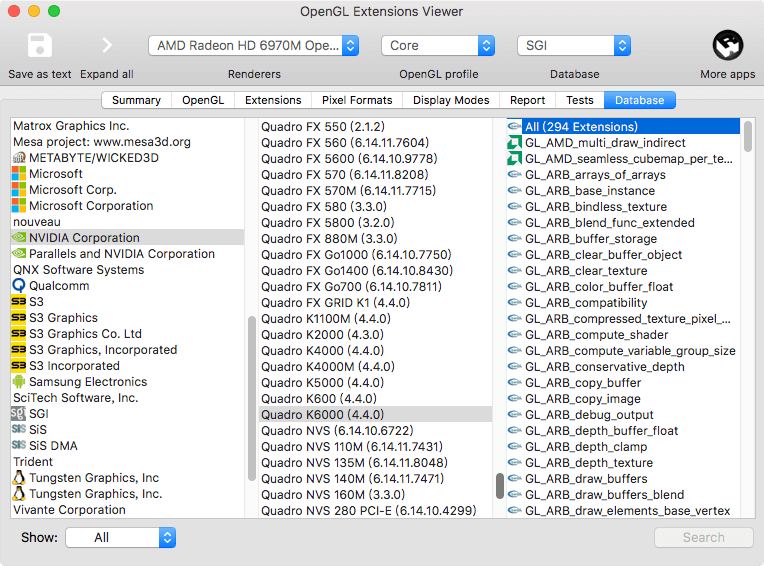
Task: Select Vivante Corporation vendor
Action: [x=127, y=510]
